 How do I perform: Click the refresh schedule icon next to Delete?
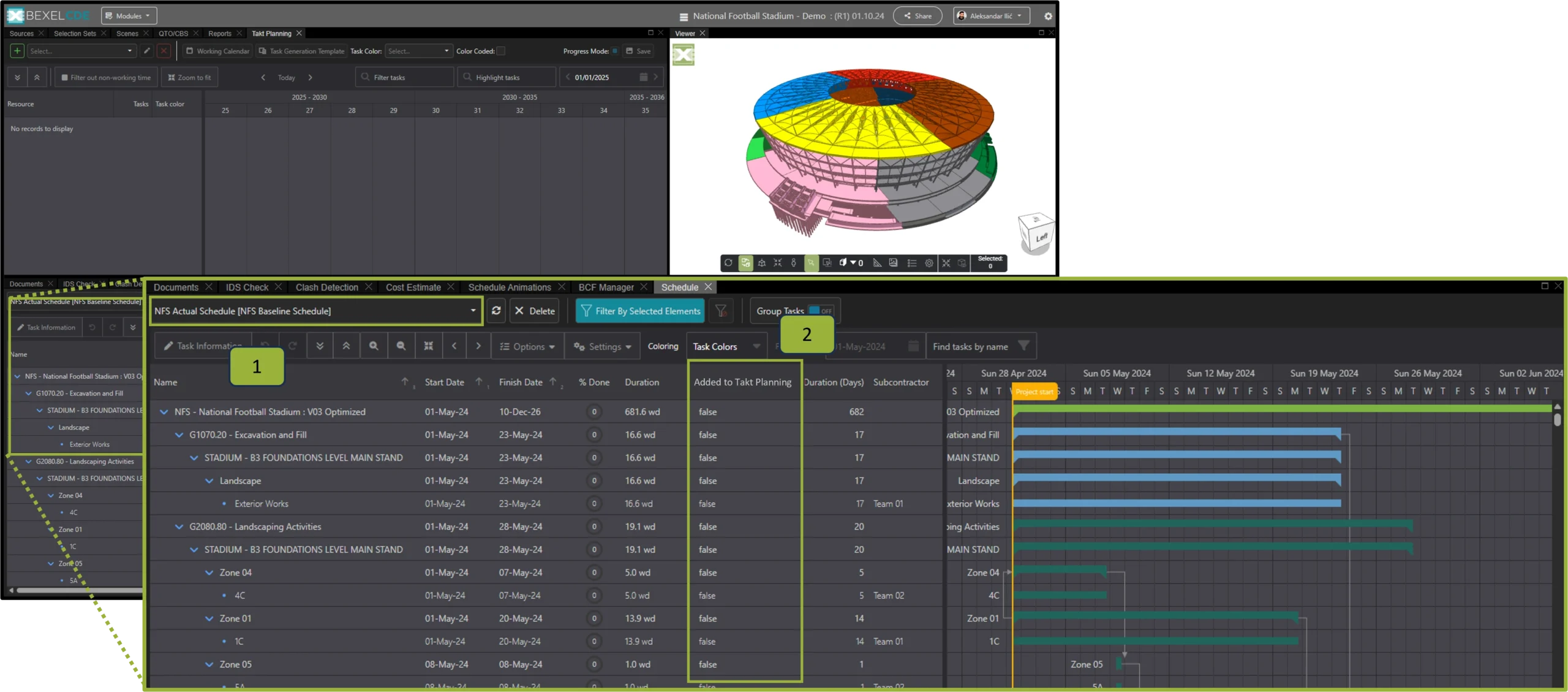click(496, 311)
